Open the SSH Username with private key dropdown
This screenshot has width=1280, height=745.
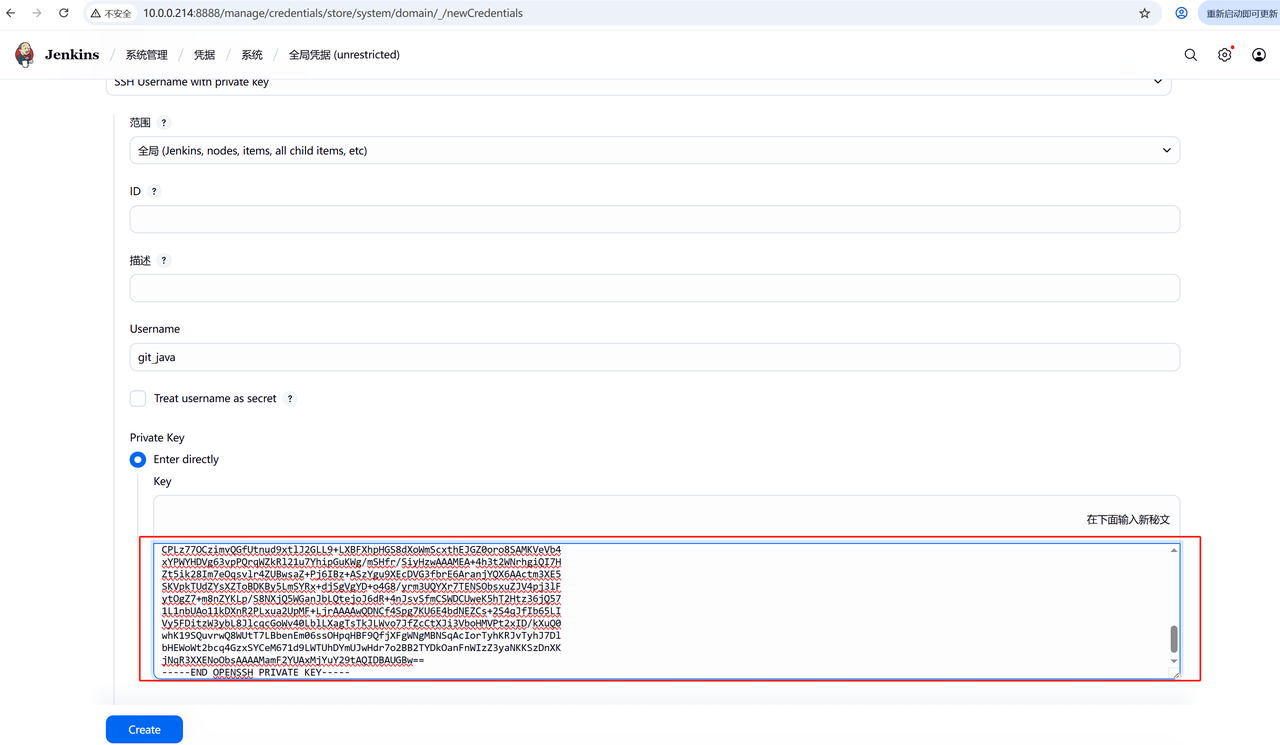point(638,83)
